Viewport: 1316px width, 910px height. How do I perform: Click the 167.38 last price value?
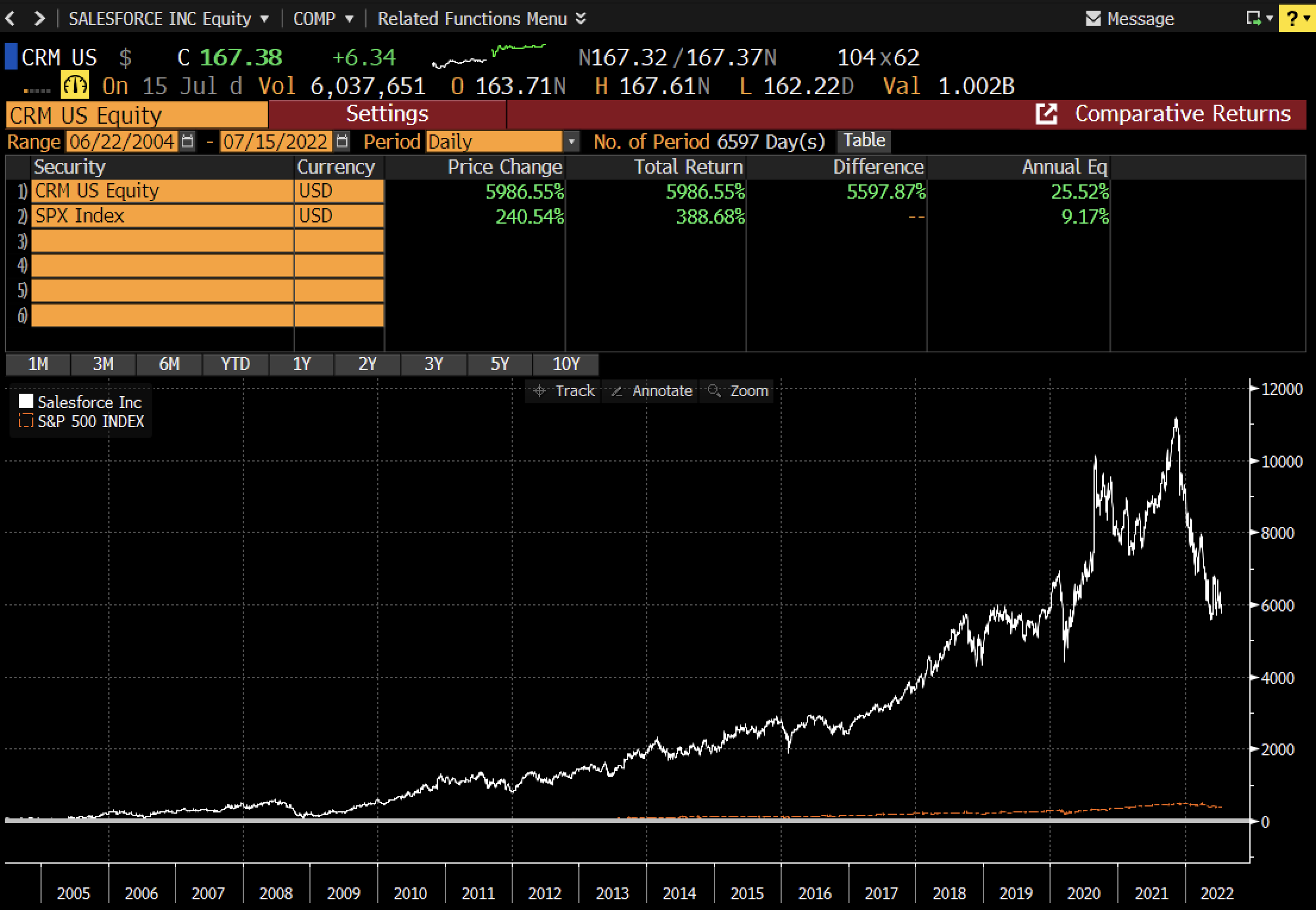[241, 57]
